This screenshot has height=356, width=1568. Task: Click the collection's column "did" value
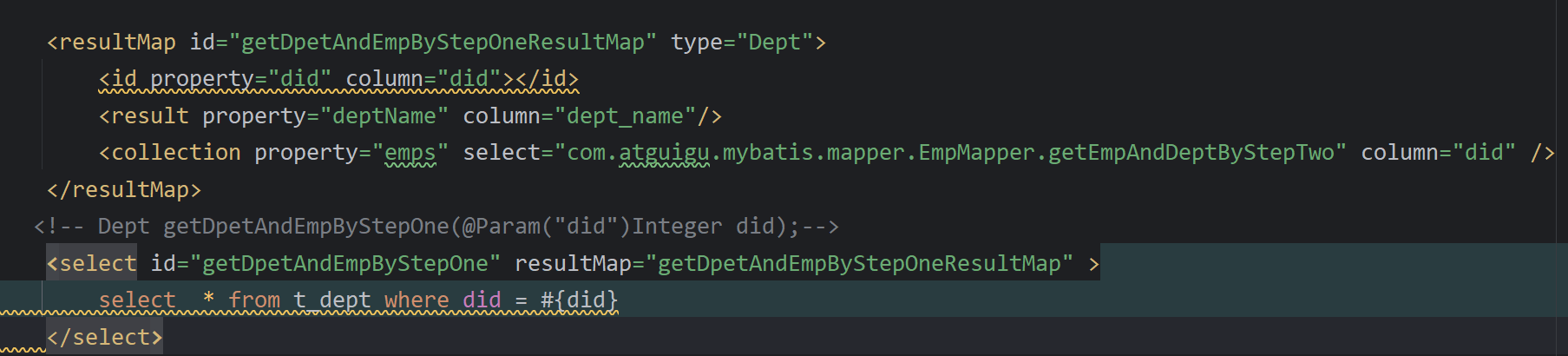click(1484, 153)
